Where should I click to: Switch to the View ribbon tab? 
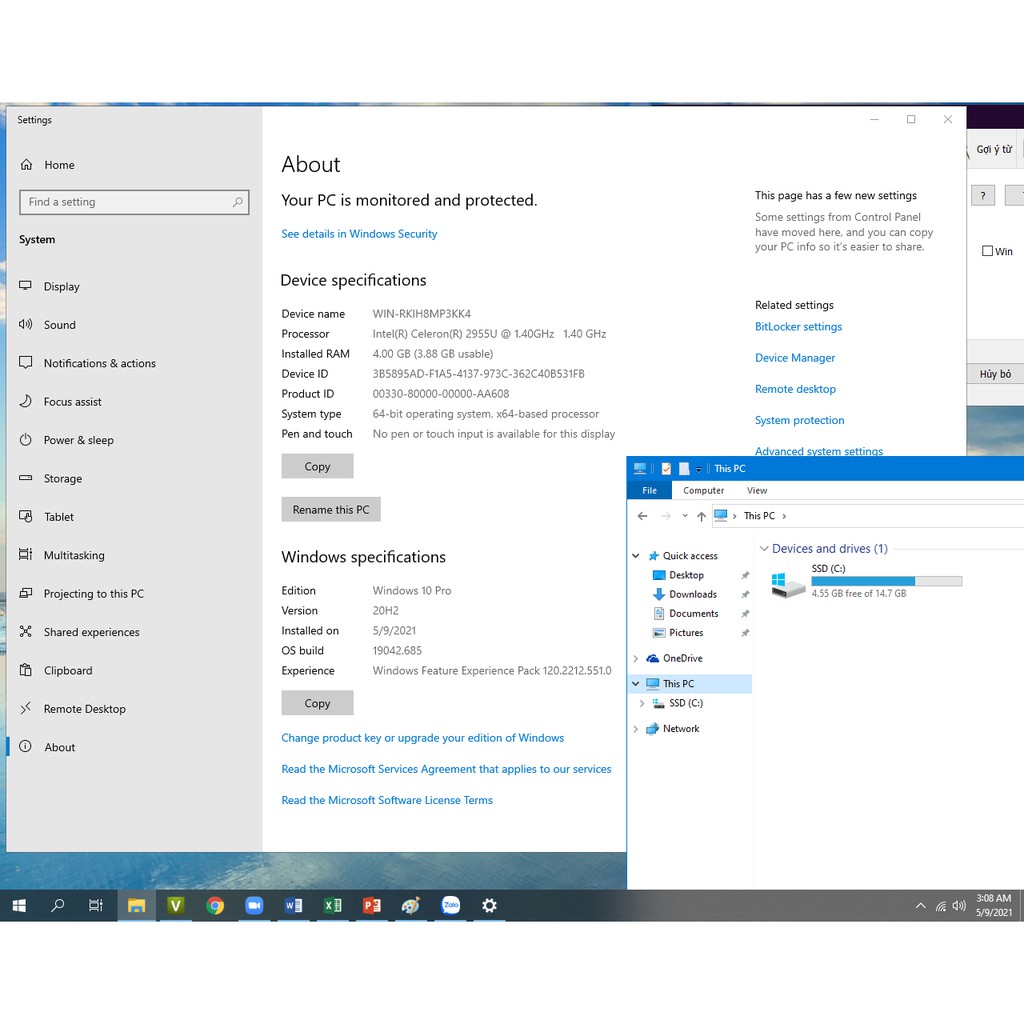point(757,491)
